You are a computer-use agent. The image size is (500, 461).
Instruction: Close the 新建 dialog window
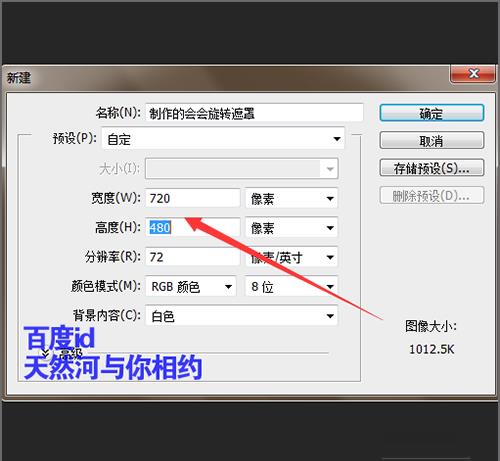473,73
